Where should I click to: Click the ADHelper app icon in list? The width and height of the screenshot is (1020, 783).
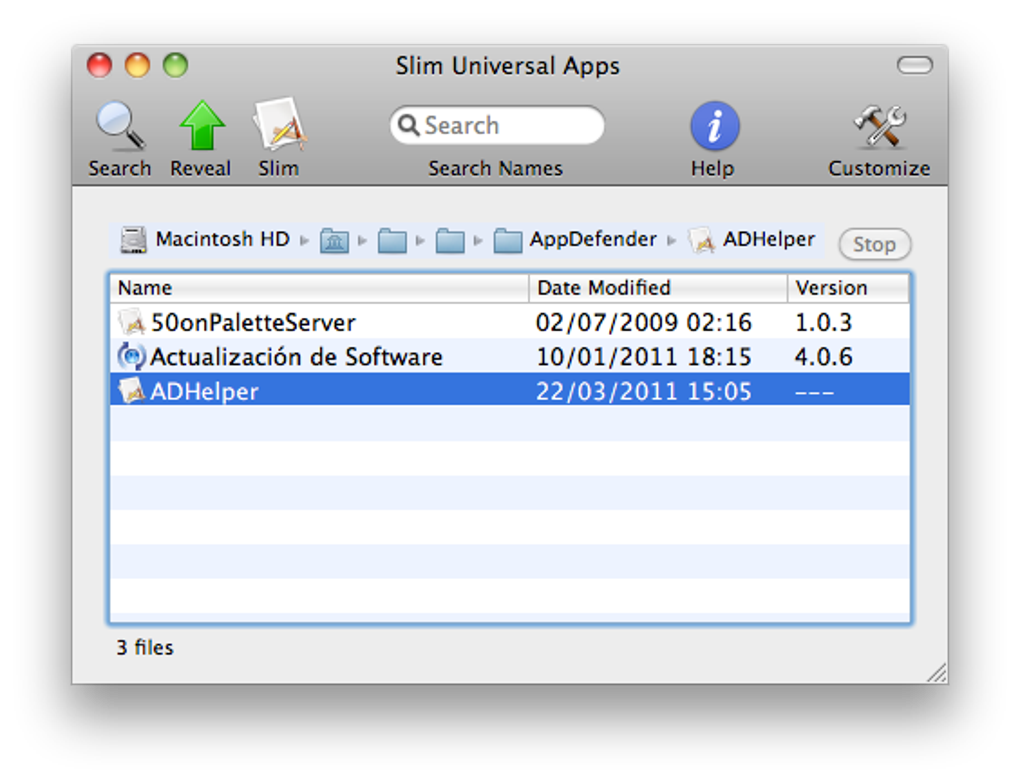[x=131, y=390]
